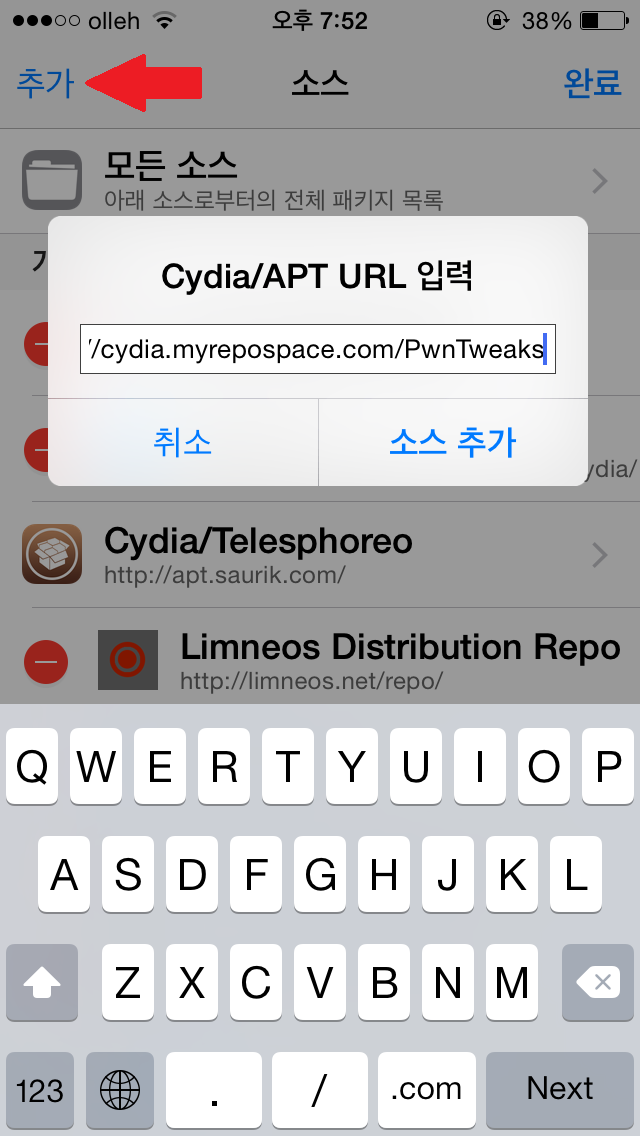This screenshot has width=640, height=1136.
Task: Tap the slash key on keyboard
Action: pyautogui.click(x=320, y=1088)
